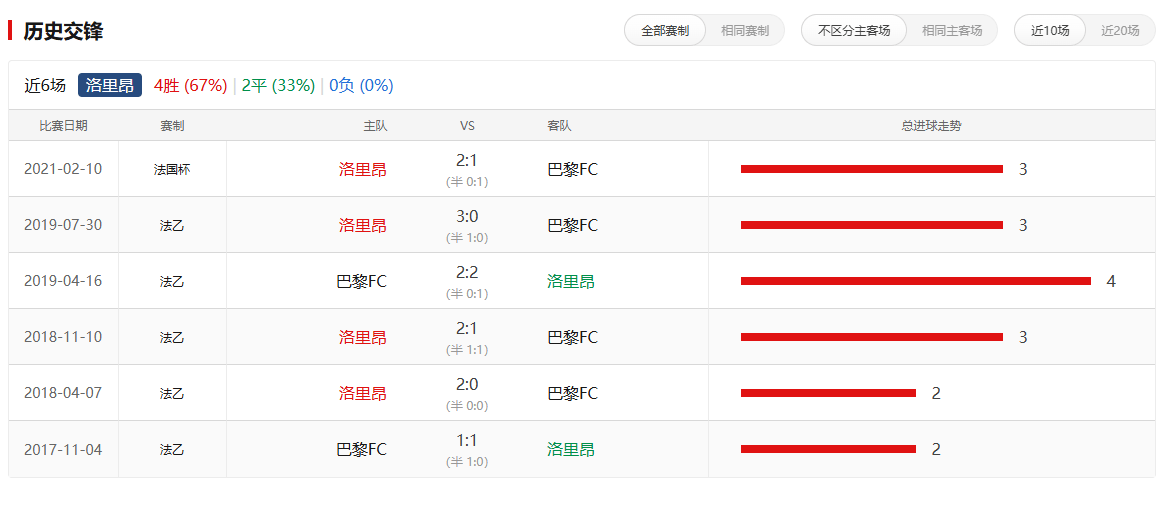The height and width of the screenshot is (507, 1165).
Task: Select the date 2021-02-10
Action: pos(63,169)
